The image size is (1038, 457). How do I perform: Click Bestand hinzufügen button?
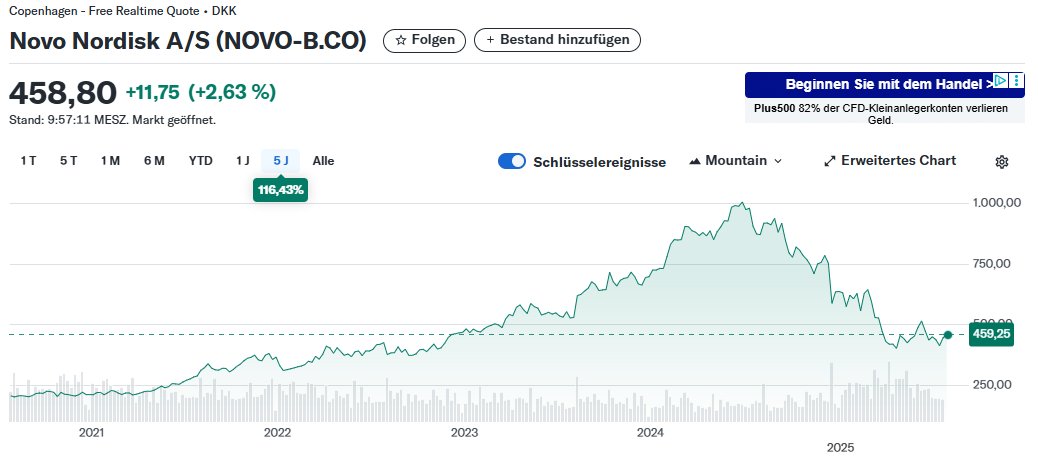click(557, 40)
